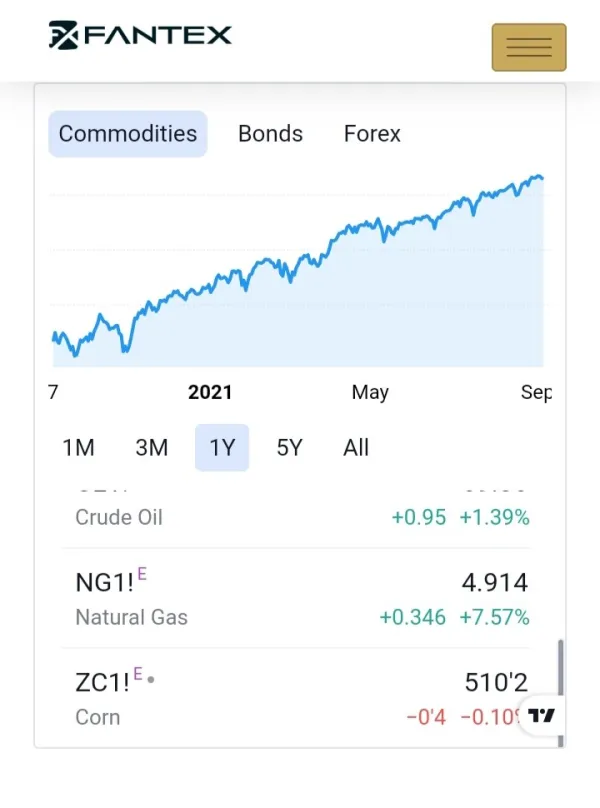Click the E badge next to ZC1!
Viewport: 600px width, 808px height.
[137, 674]
